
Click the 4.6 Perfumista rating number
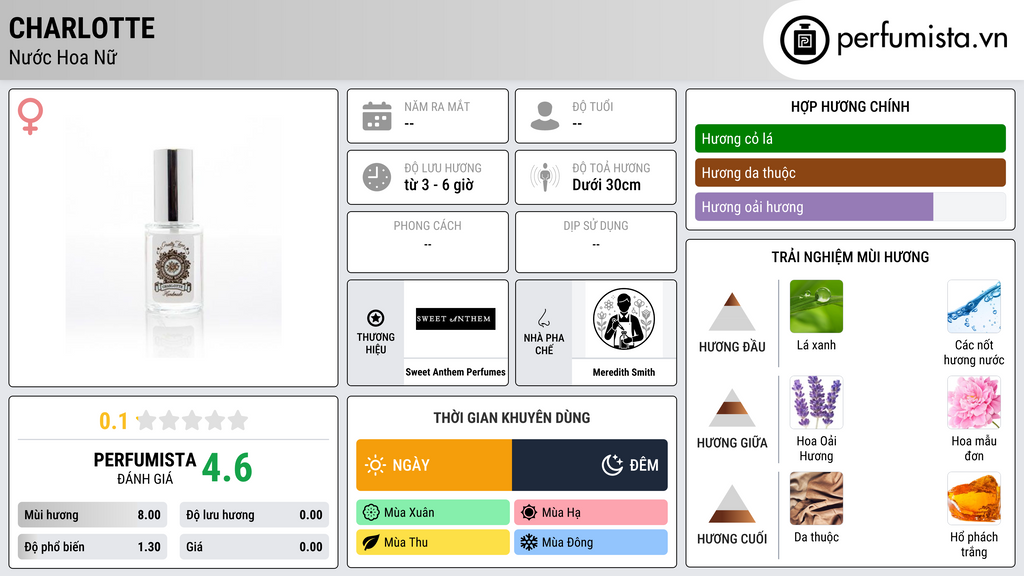pyautogui.click(x=227, y=468)
